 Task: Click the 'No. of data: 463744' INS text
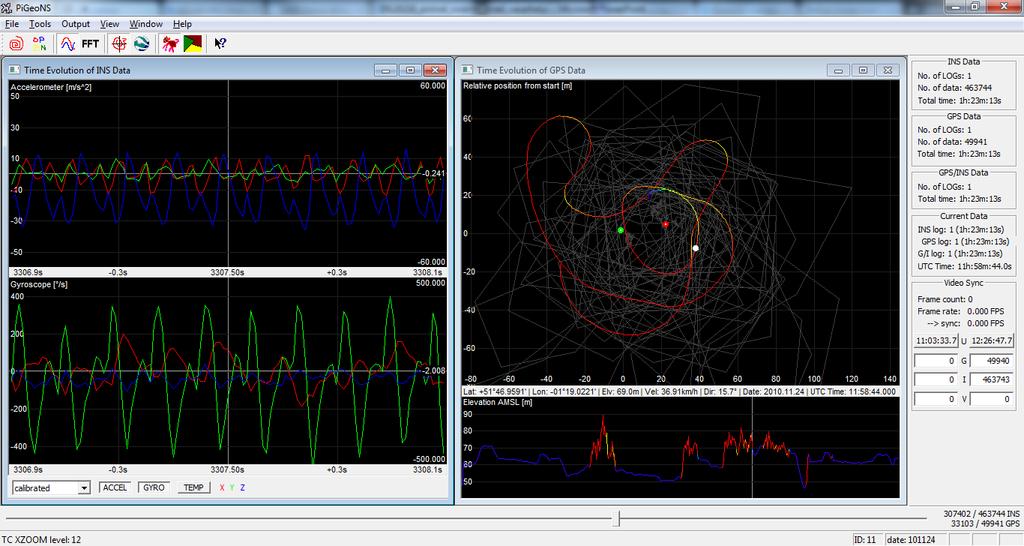pos(954,88)
